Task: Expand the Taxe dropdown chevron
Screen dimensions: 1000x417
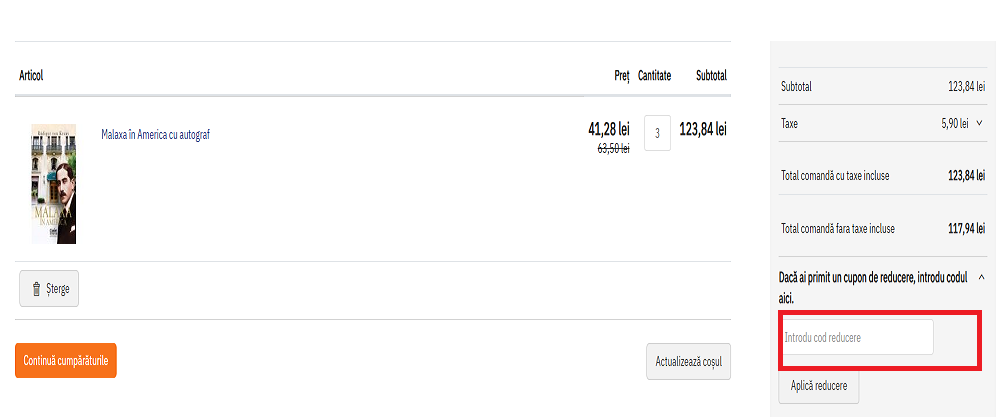Action: (979, 124)
